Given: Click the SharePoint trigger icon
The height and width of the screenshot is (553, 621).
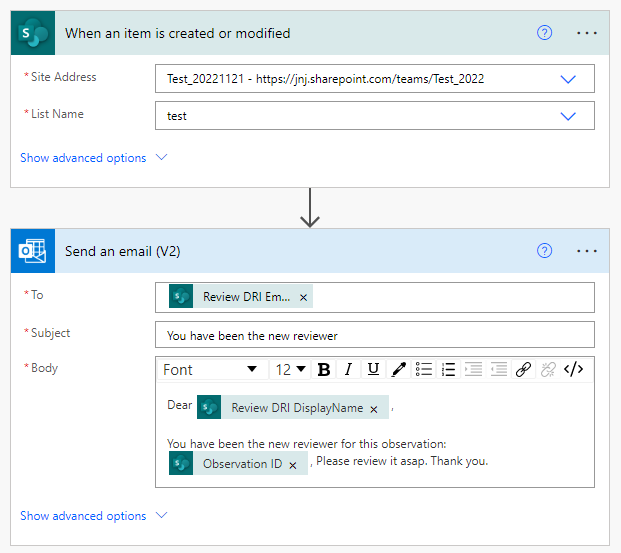Looking at the screenshot, I should point(33,33).
